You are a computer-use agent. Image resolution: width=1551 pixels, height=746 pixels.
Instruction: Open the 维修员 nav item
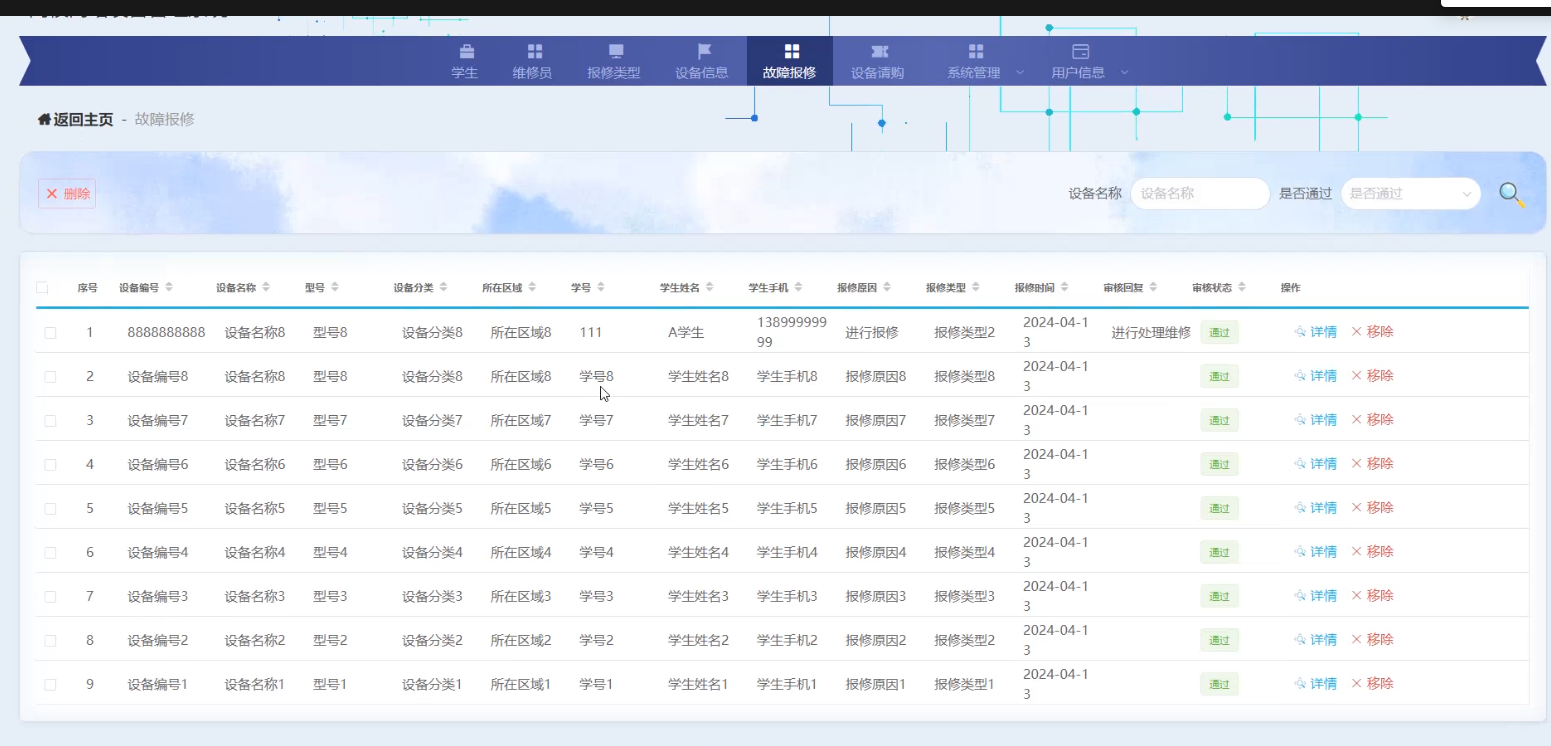(x=532, y=61)
